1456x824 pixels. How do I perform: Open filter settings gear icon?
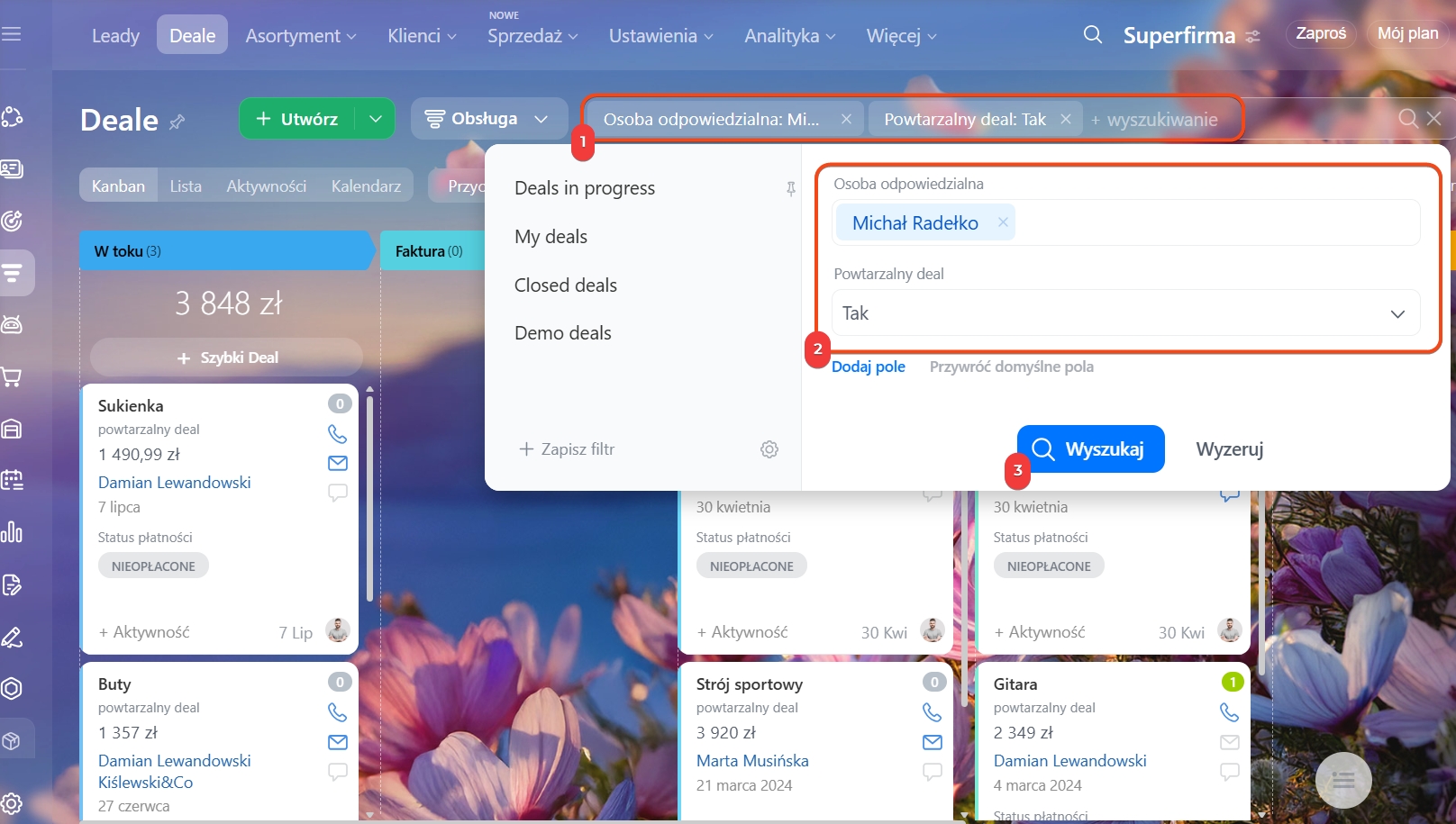769,449
